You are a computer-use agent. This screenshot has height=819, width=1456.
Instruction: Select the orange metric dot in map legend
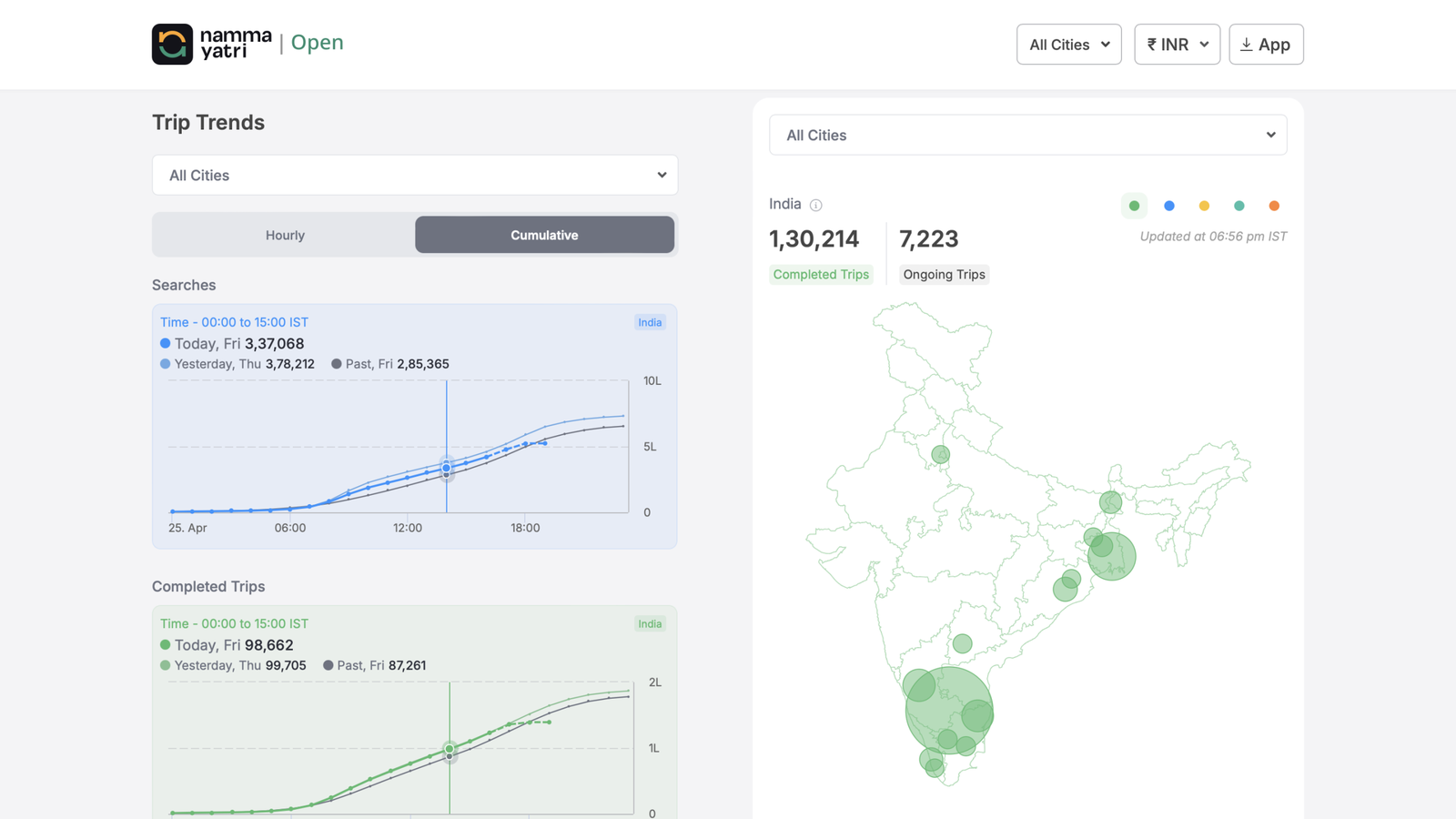tap(1274, 206)
